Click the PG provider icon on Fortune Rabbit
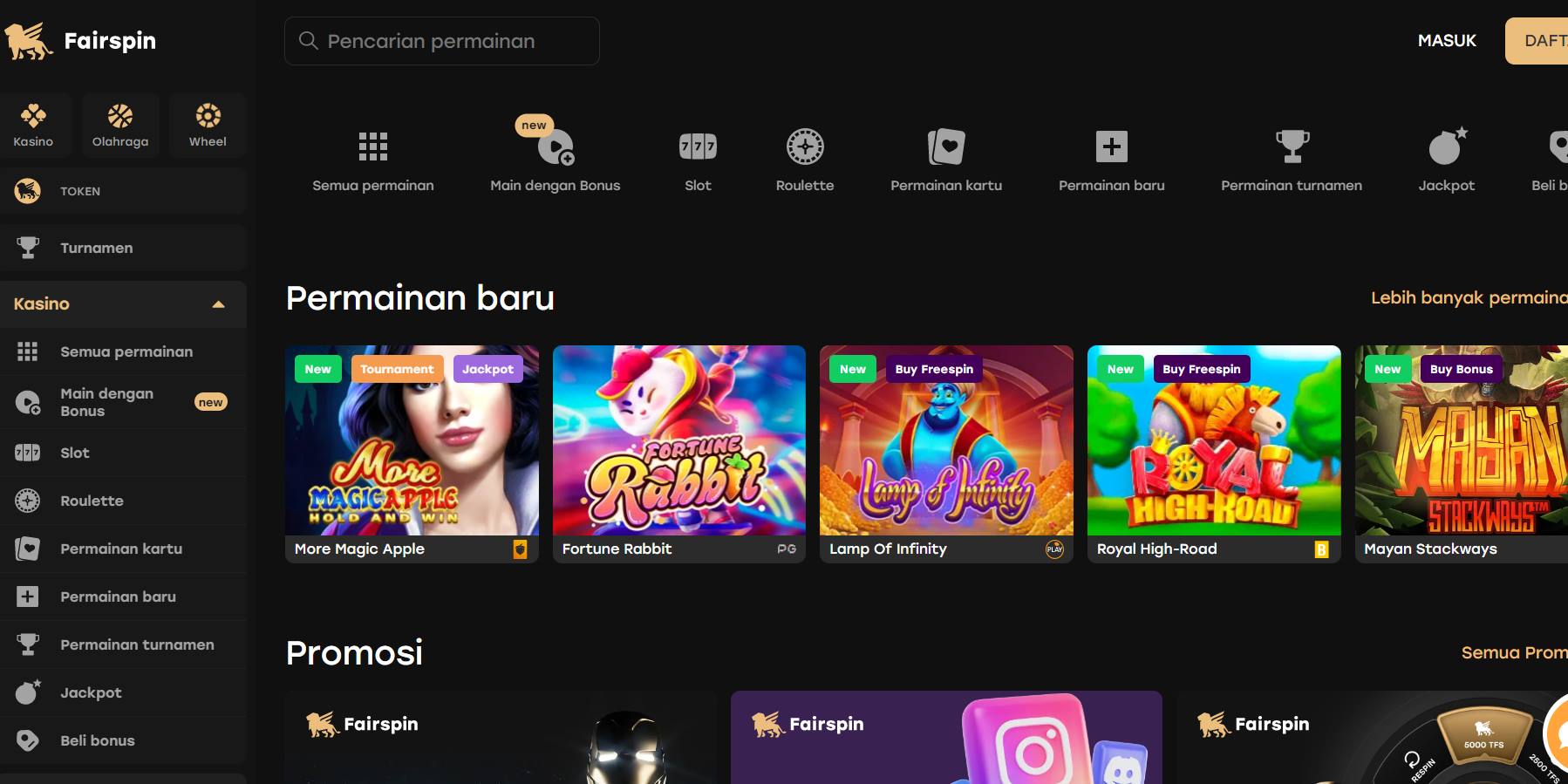1568x784 pixels. [x=787, y=549]
